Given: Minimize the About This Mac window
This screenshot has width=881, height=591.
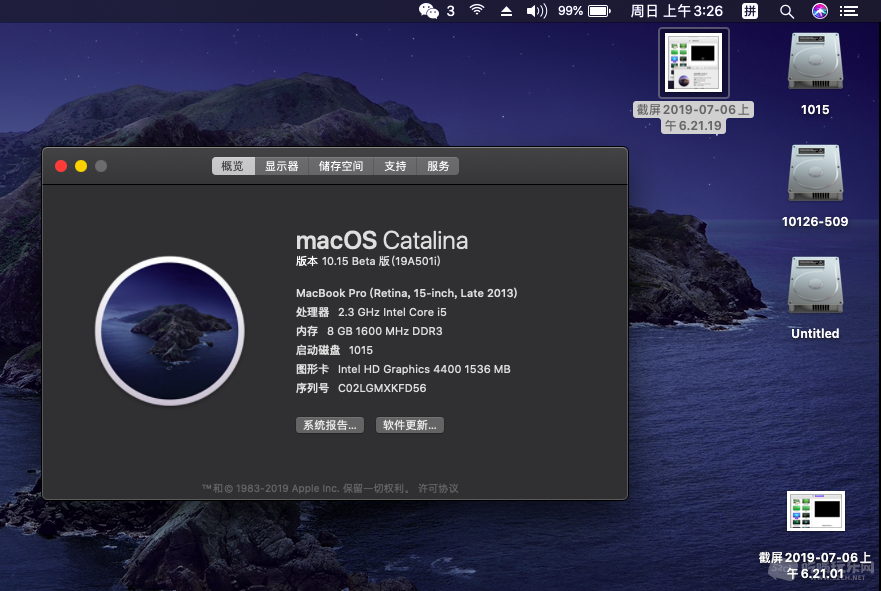Looking at the screenshot, I should pyautogui.click(x=81, y=166).
